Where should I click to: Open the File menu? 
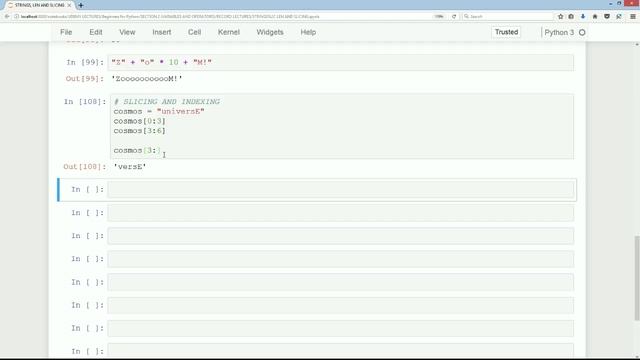click(x=66, y=32)
